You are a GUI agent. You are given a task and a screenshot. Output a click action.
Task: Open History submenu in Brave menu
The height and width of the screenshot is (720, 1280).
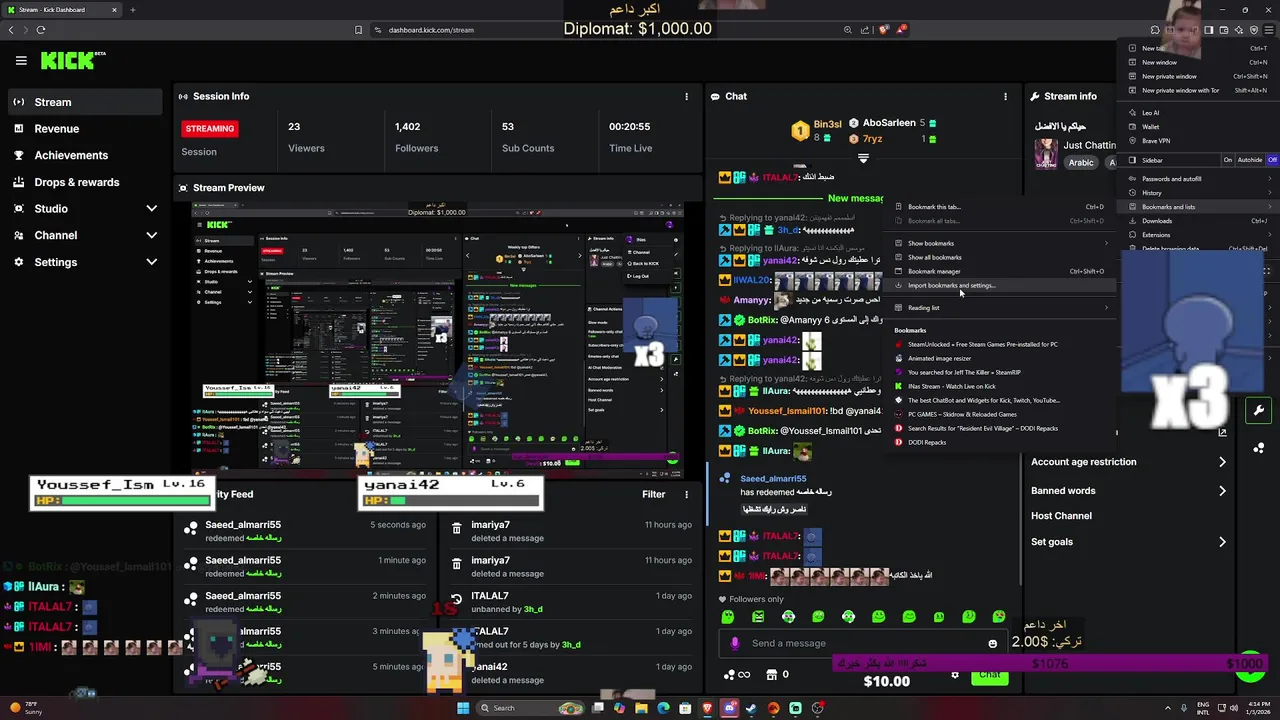tap(1200, 193)
